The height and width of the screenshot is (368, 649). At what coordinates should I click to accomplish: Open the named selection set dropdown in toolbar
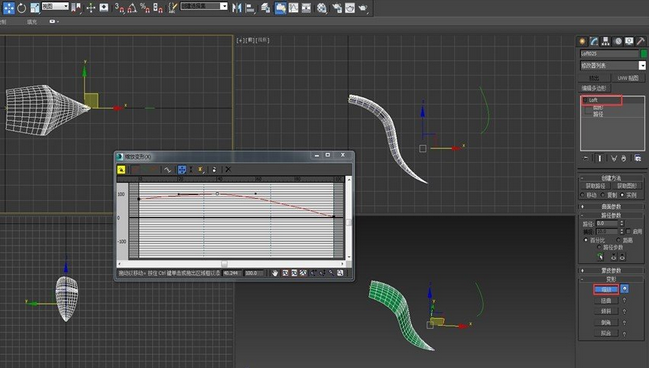click(x=224, y=6)
